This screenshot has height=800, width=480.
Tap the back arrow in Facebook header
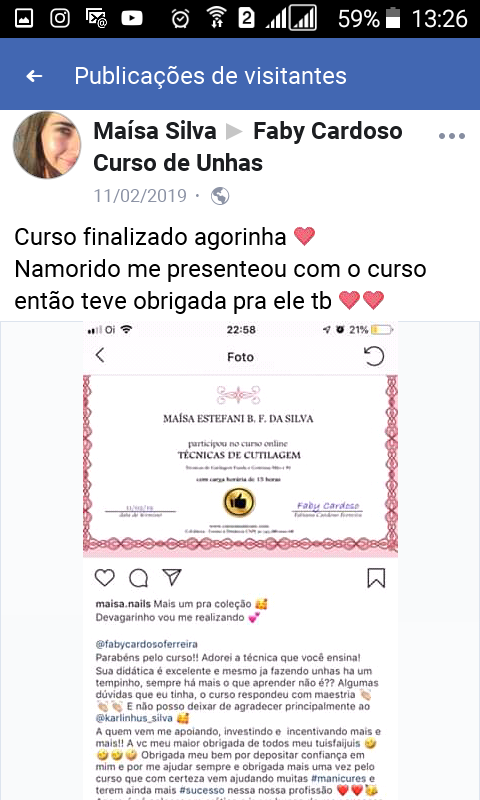[34, 77]
